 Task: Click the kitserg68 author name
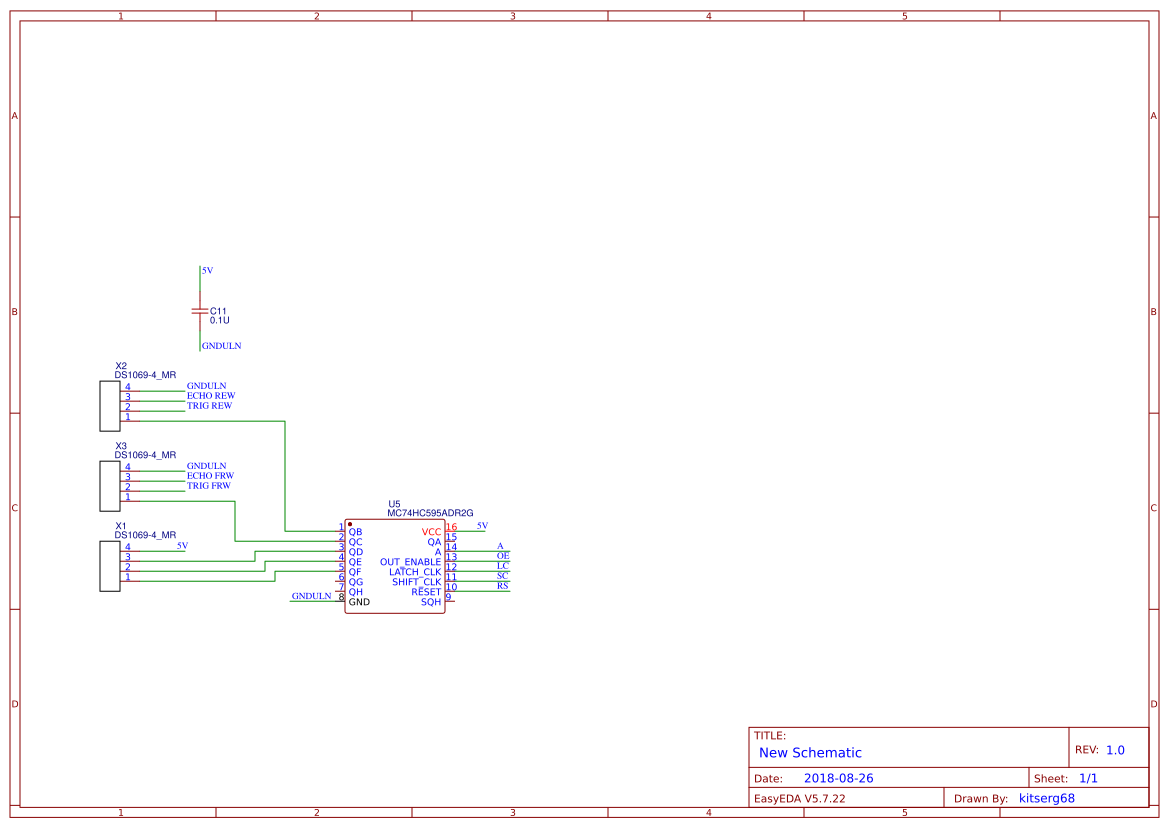[x=1047, y=797]
